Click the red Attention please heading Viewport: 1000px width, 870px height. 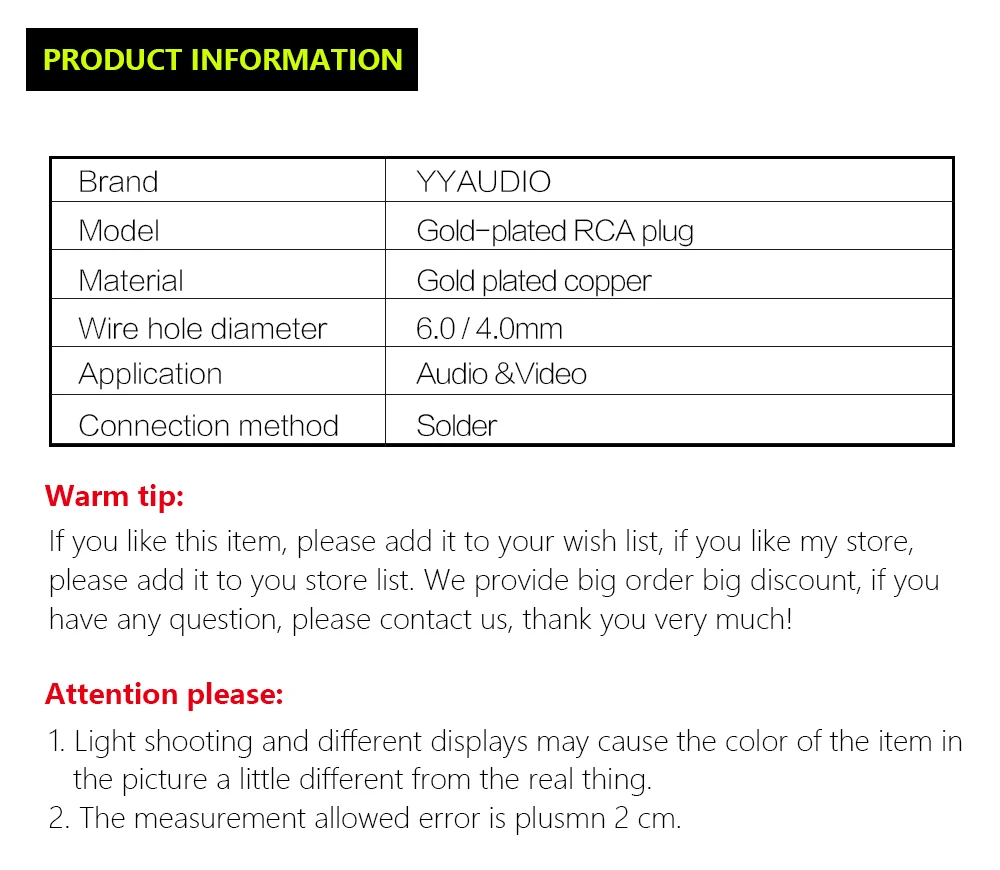(x=164, y=694)
